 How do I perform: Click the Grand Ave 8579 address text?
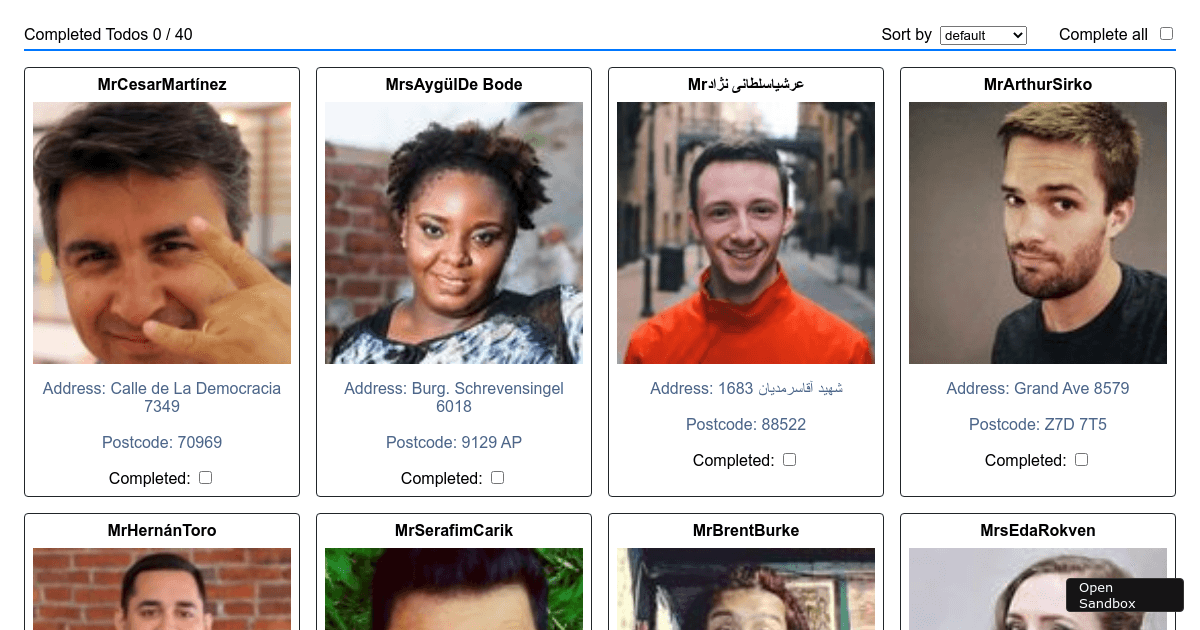[1038, 388]
